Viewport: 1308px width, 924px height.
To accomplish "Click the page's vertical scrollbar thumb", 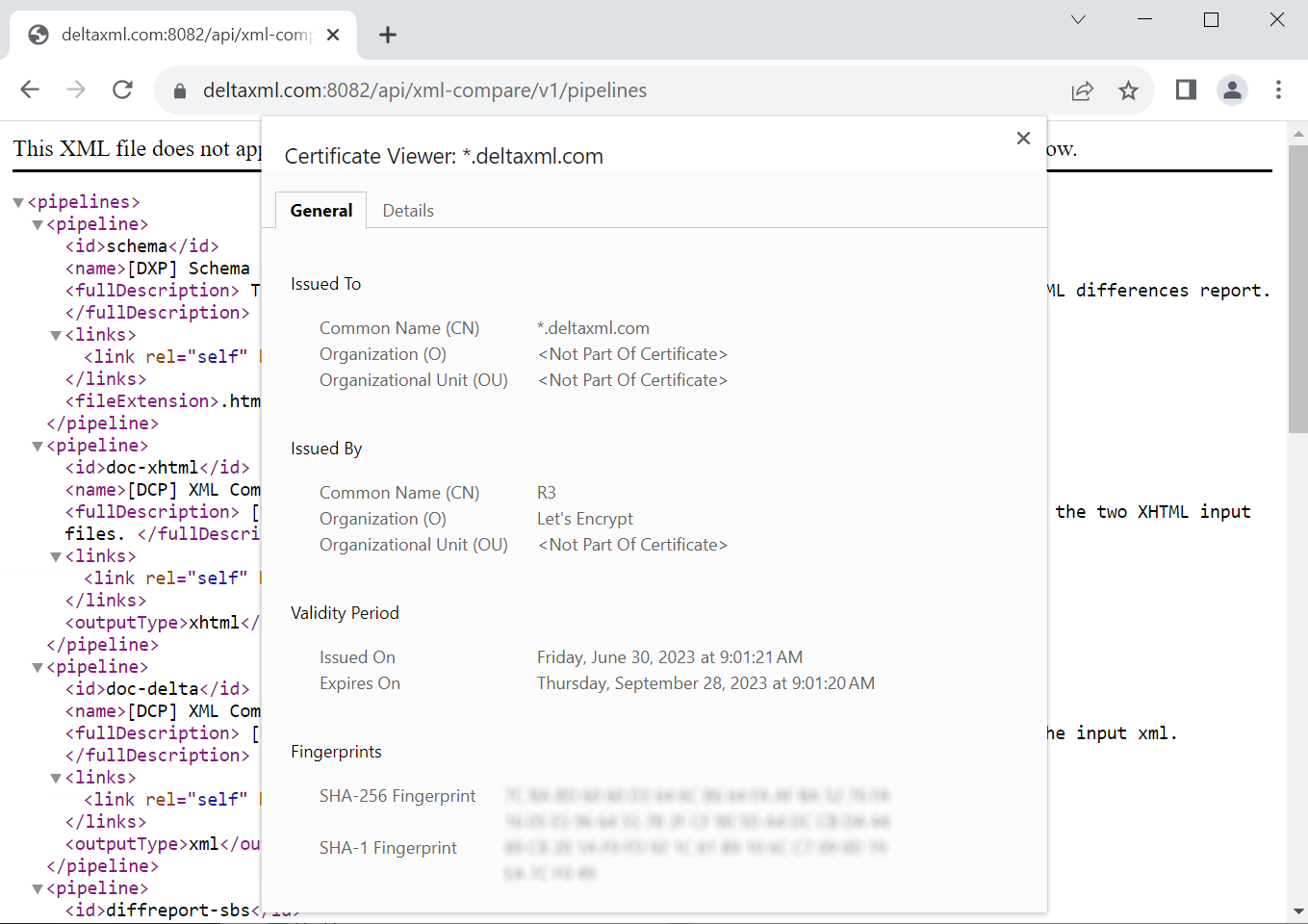I will tap(1297, 289).
